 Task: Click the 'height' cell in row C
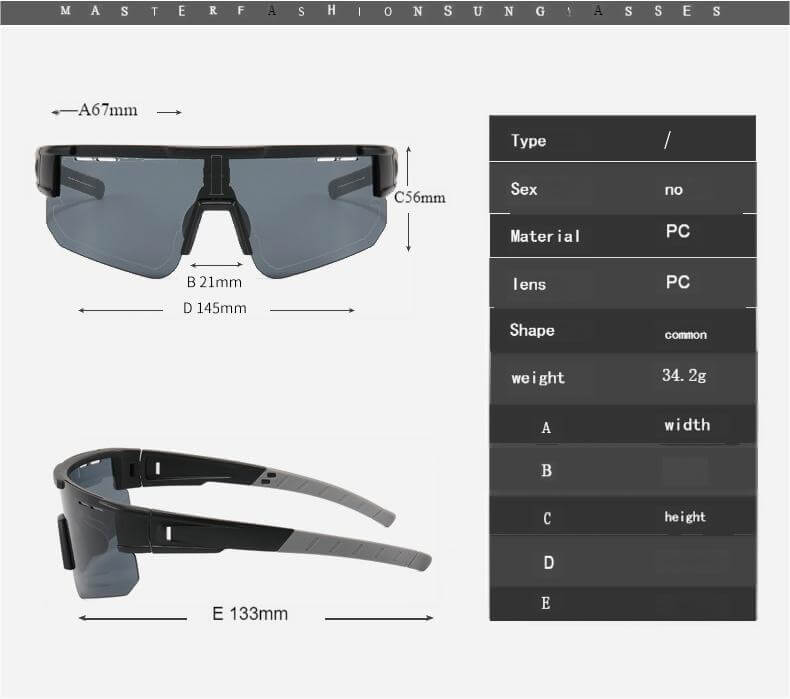point(685,517)
